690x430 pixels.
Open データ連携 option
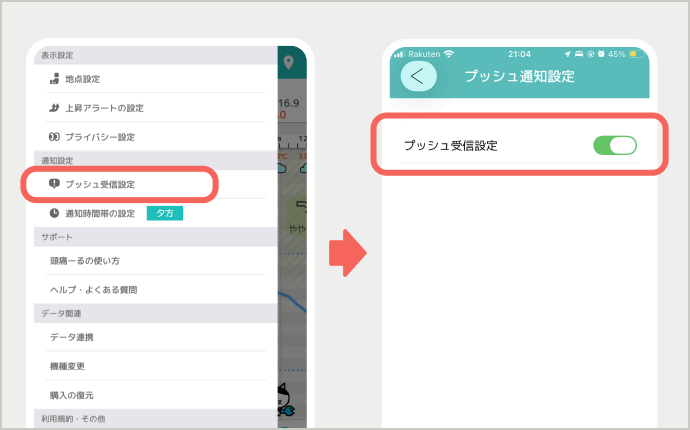pos(156,337)
